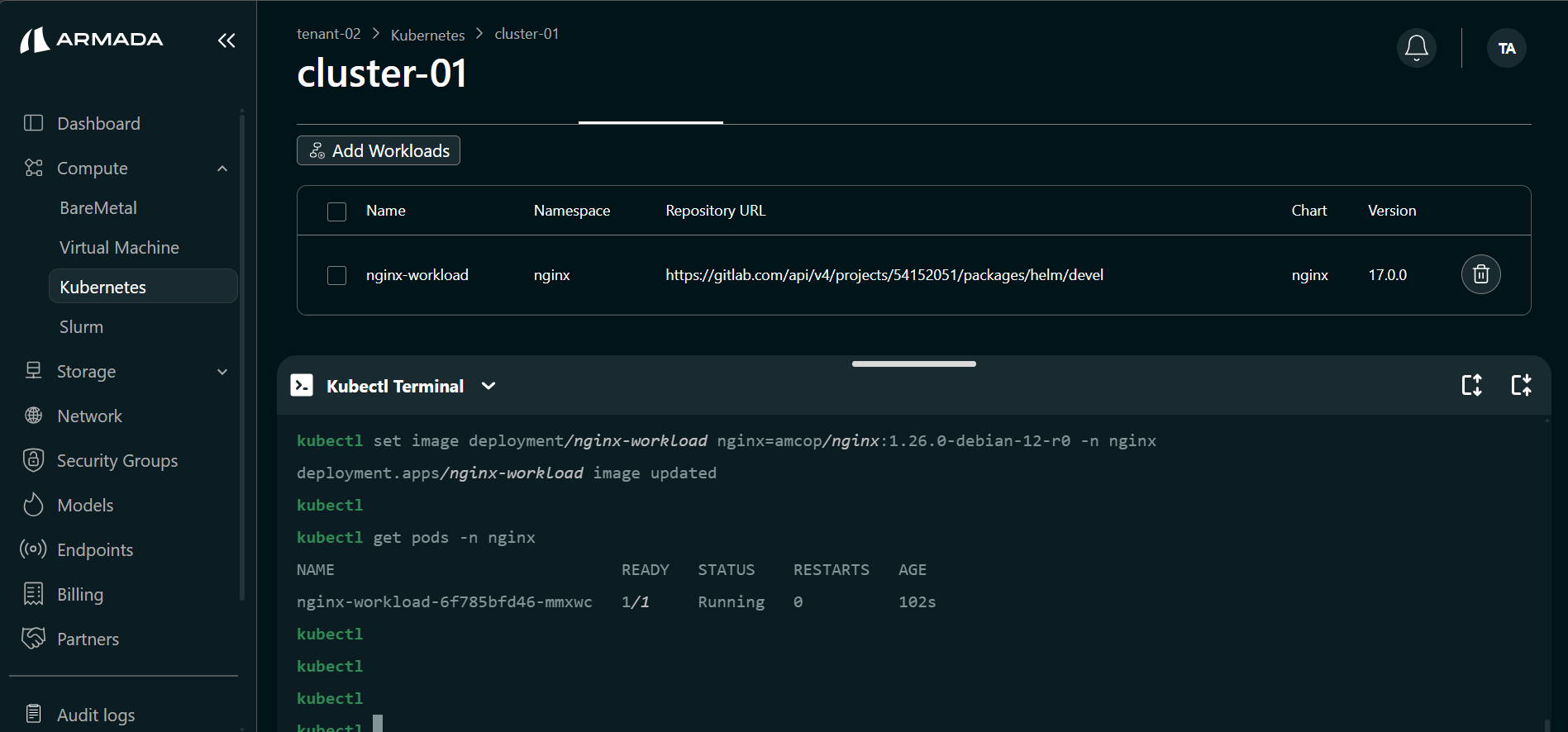Delete nginx-workload with trash icon
The height and width of the screenshot is (732, 1568).
(1480, 274)
